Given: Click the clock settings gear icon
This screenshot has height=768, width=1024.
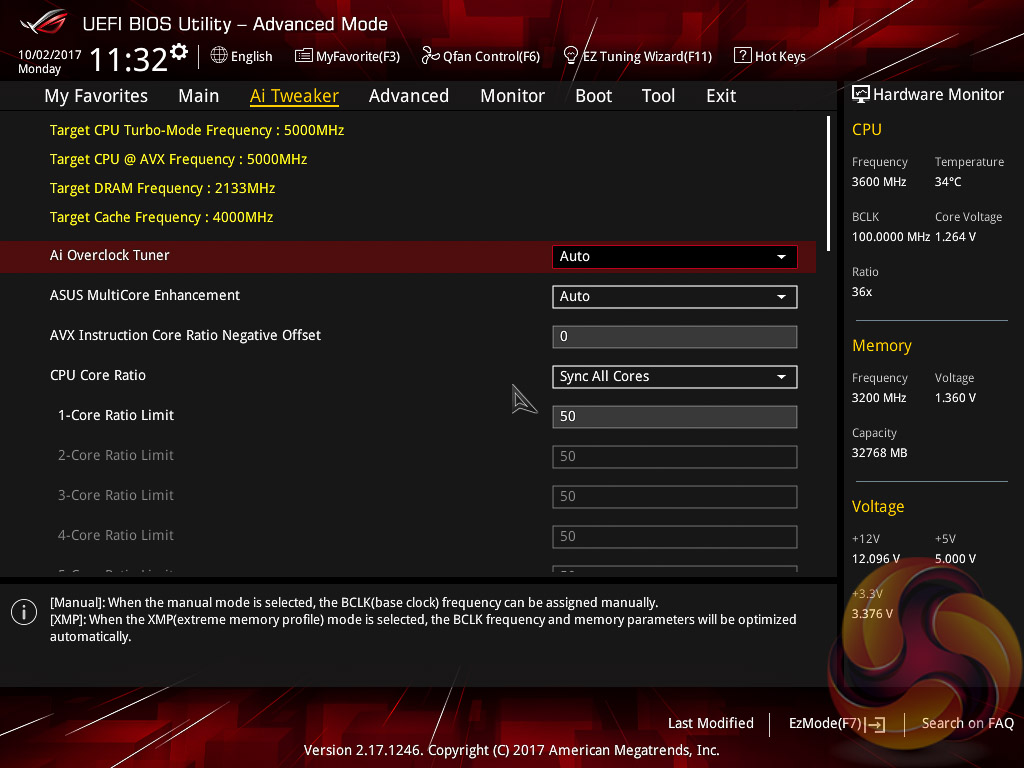Looking at the screenshot, I should (179, 51).
